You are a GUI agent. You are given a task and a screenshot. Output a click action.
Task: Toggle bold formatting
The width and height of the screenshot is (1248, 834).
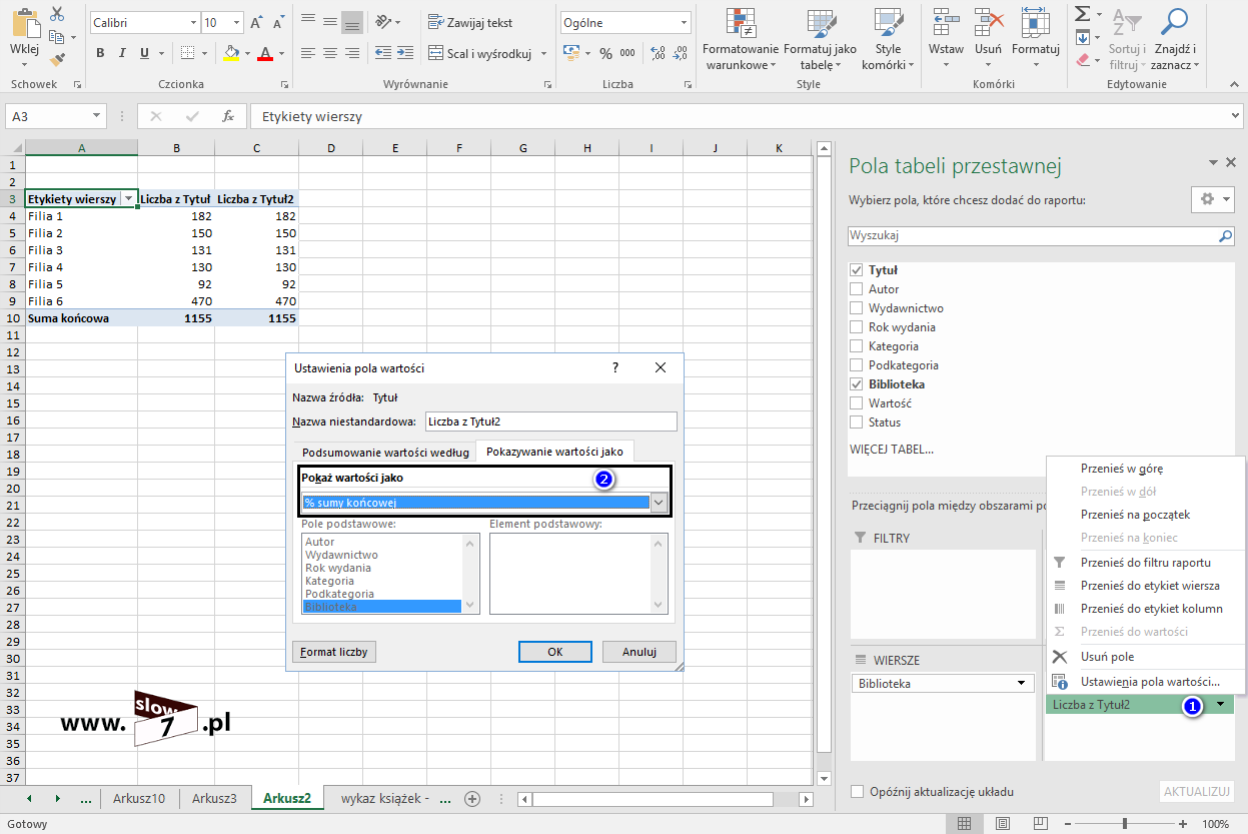[x=101, y=53]
